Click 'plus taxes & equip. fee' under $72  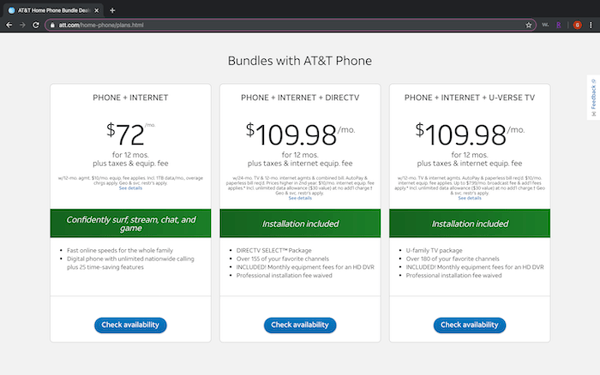[130, 163]
